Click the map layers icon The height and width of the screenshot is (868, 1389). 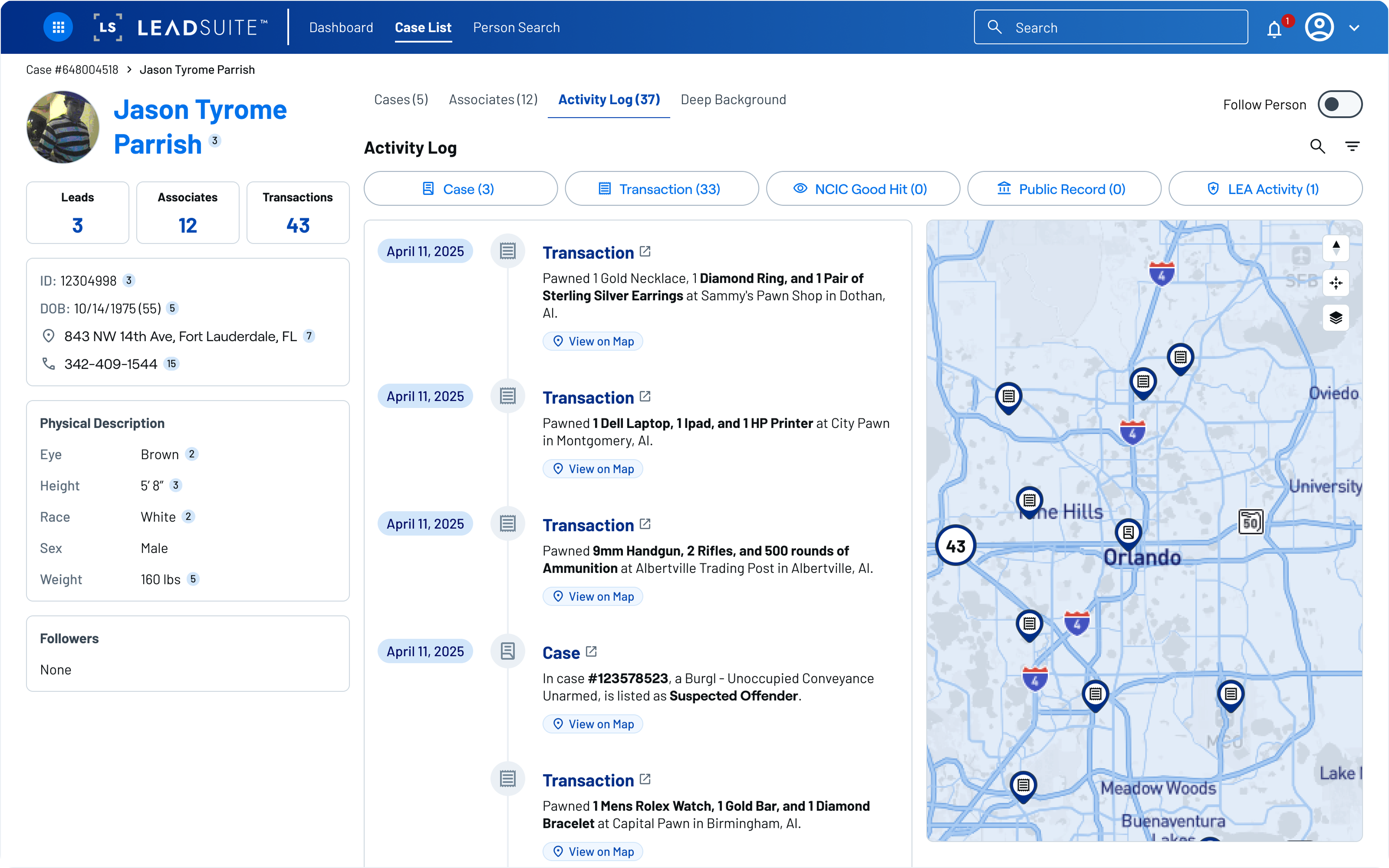point(1336,317)
